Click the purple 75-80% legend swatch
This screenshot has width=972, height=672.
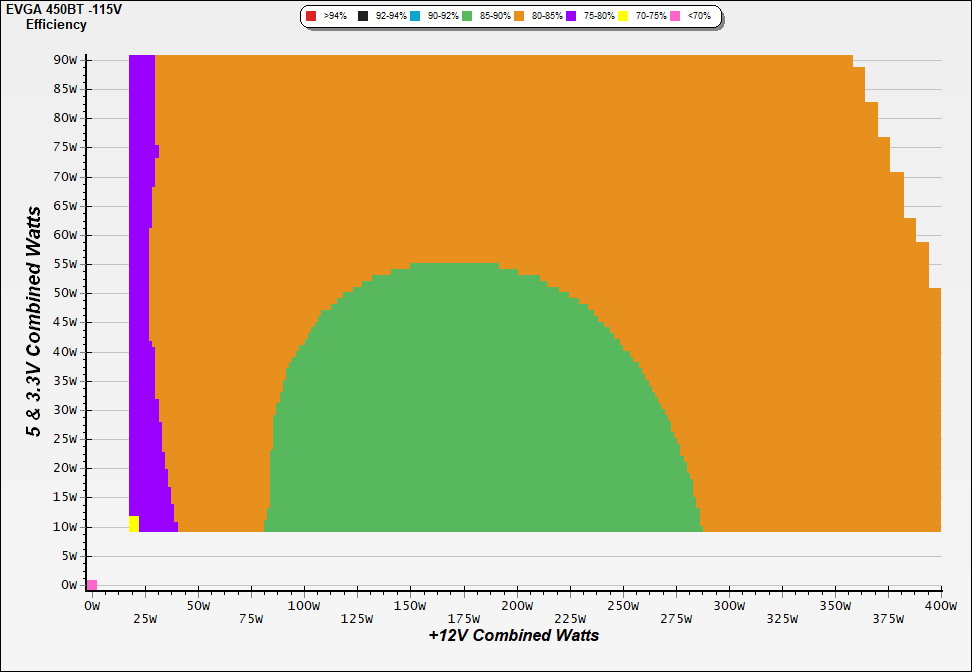click(571, 17)
